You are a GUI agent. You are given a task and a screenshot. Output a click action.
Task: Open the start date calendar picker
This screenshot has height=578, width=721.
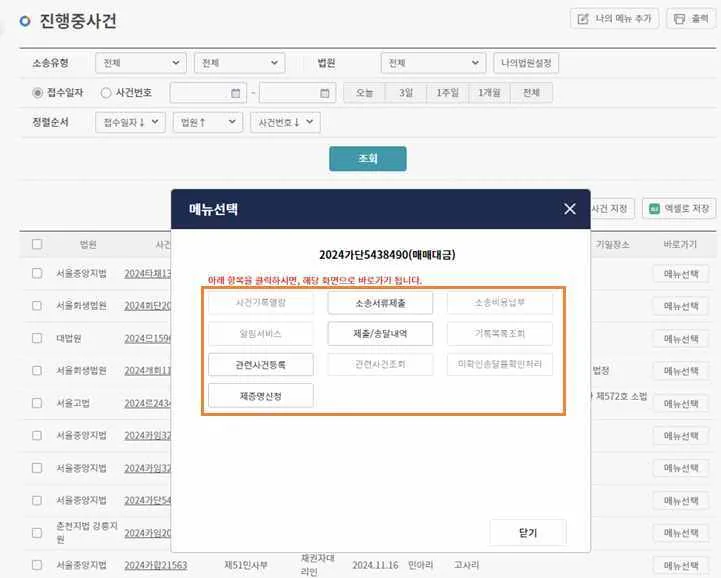235,93
